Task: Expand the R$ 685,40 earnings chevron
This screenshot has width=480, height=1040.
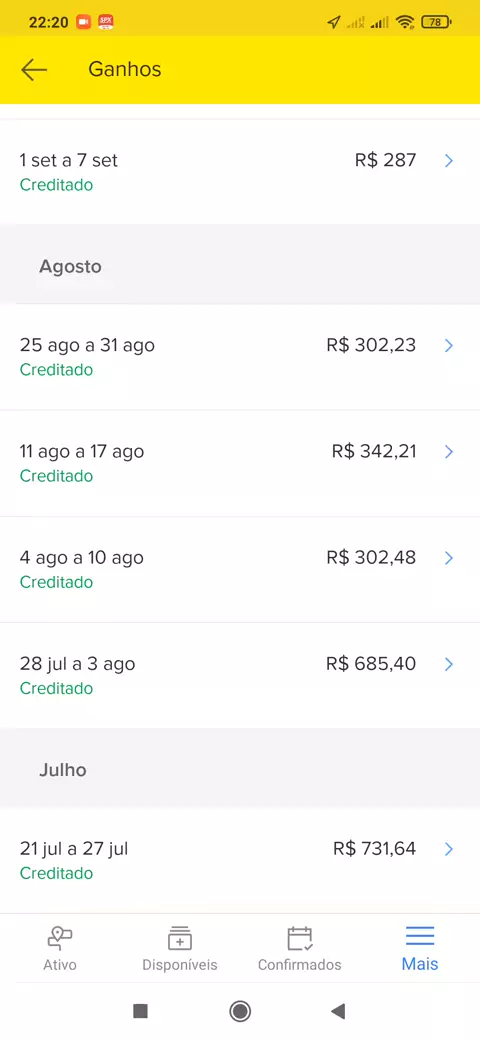Action: click(x=449, y=664)
